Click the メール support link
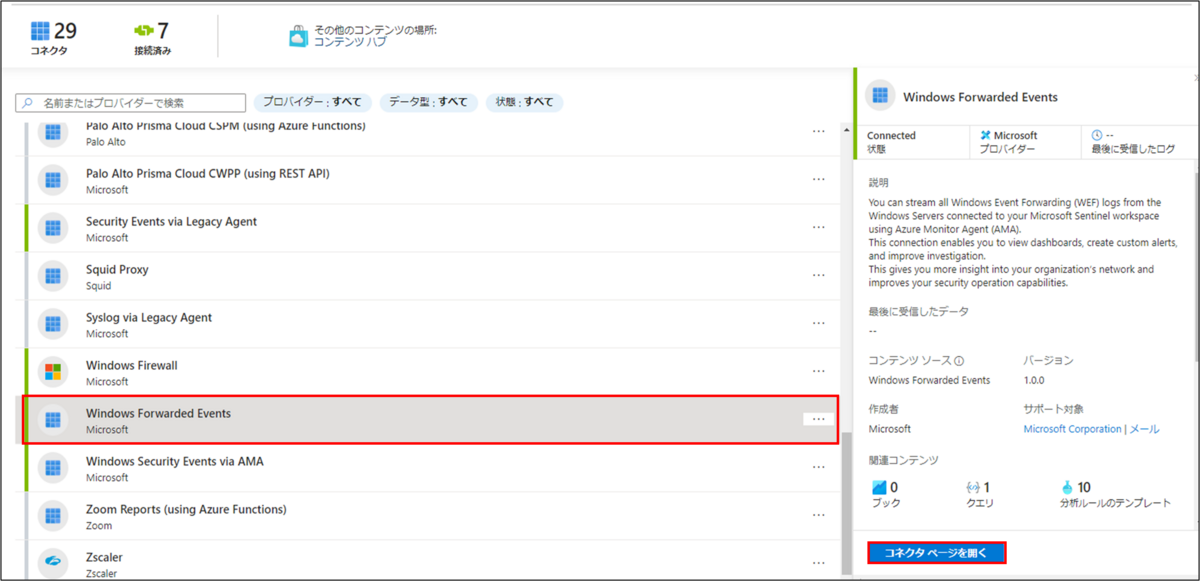 pos(1144,429)
